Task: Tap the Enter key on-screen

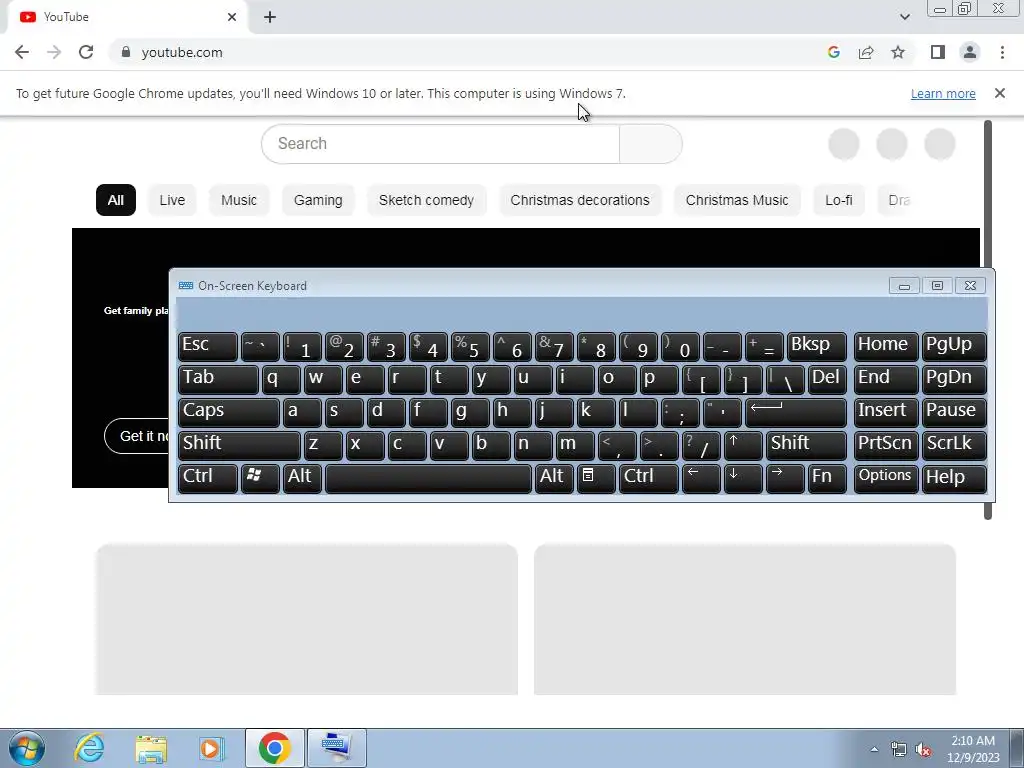Action: pos(795,412)
